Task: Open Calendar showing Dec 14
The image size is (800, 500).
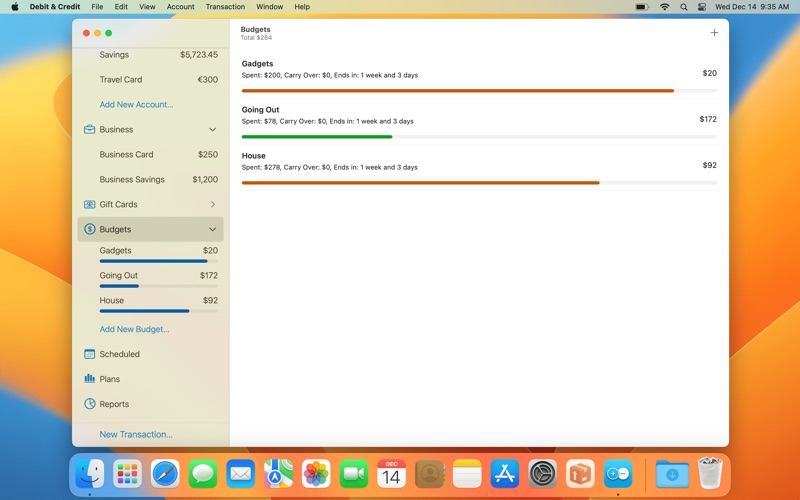Action: coord(391,473)
